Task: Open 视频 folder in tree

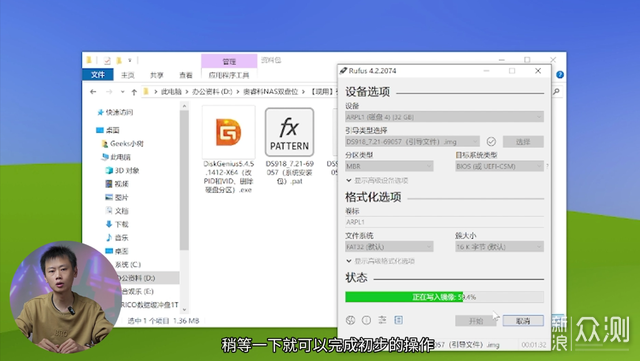Action: pyautogui.click(x=117, y=184)
